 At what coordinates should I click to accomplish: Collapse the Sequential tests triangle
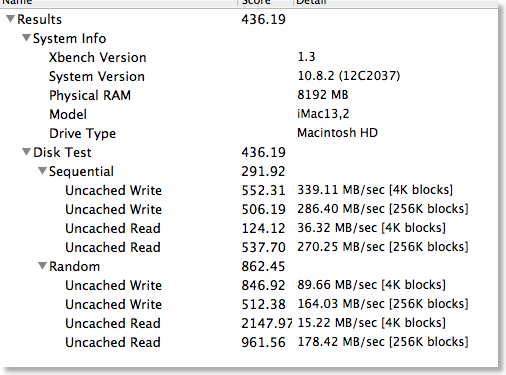pyautogui.click(x=42, y=171)
